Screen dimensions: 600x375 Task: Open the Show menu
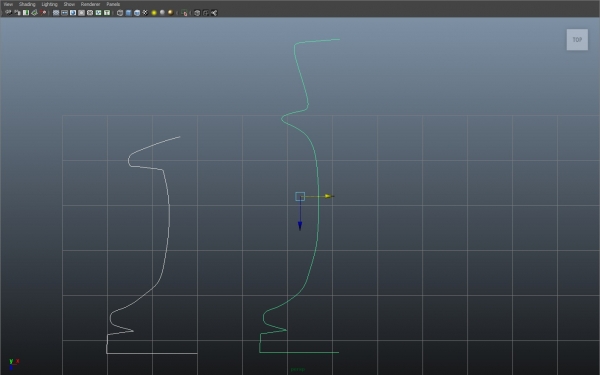pos(69,4)
